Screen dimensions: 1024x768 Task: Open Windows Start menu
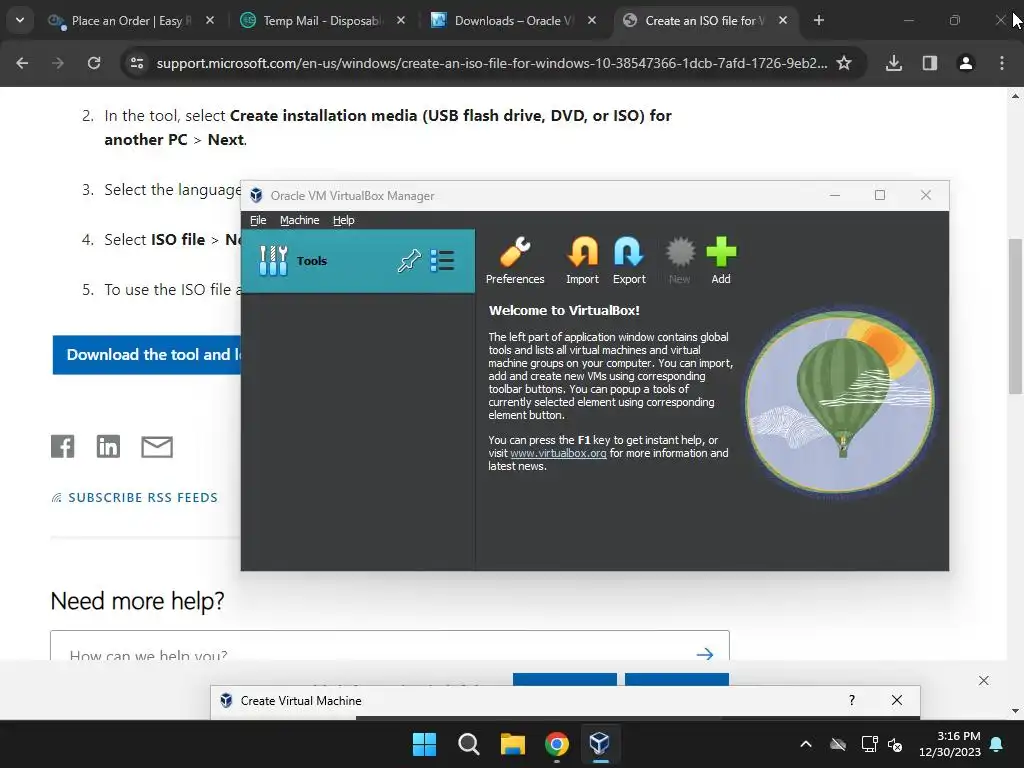coord(424,744)
